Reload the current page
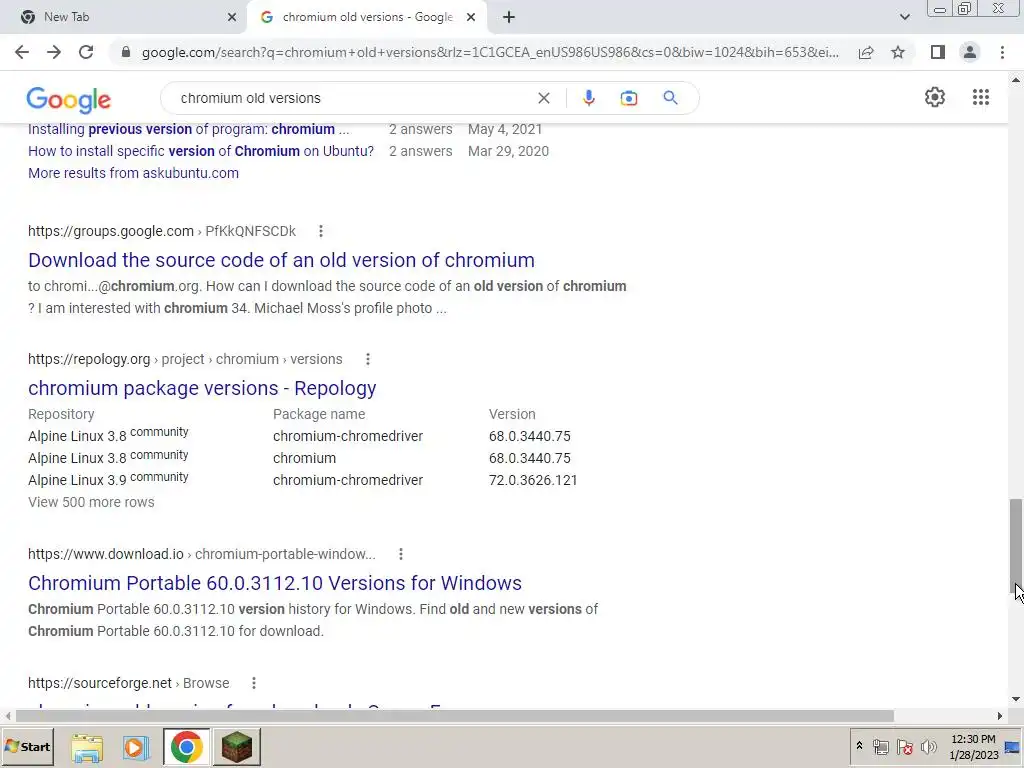 [86, 52]
